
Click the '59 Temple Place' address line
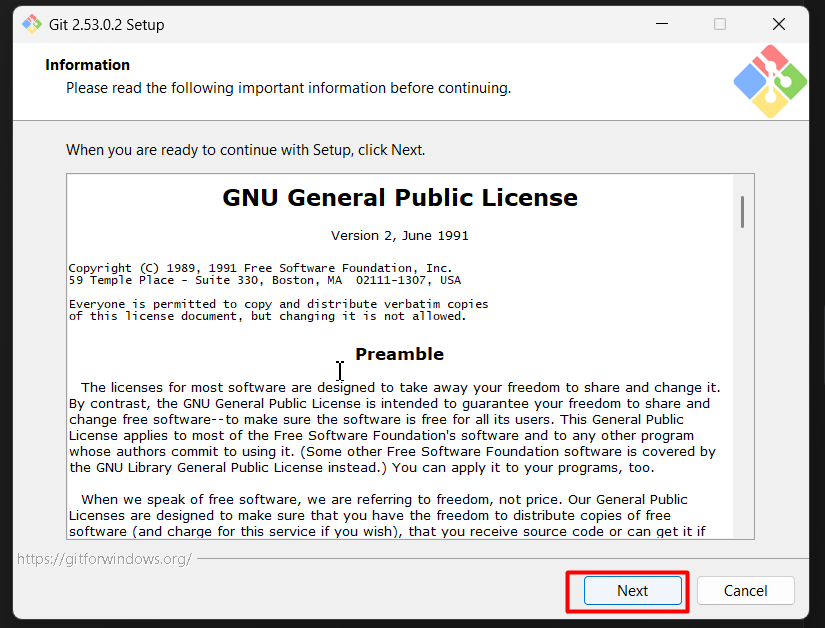(265, 280)
